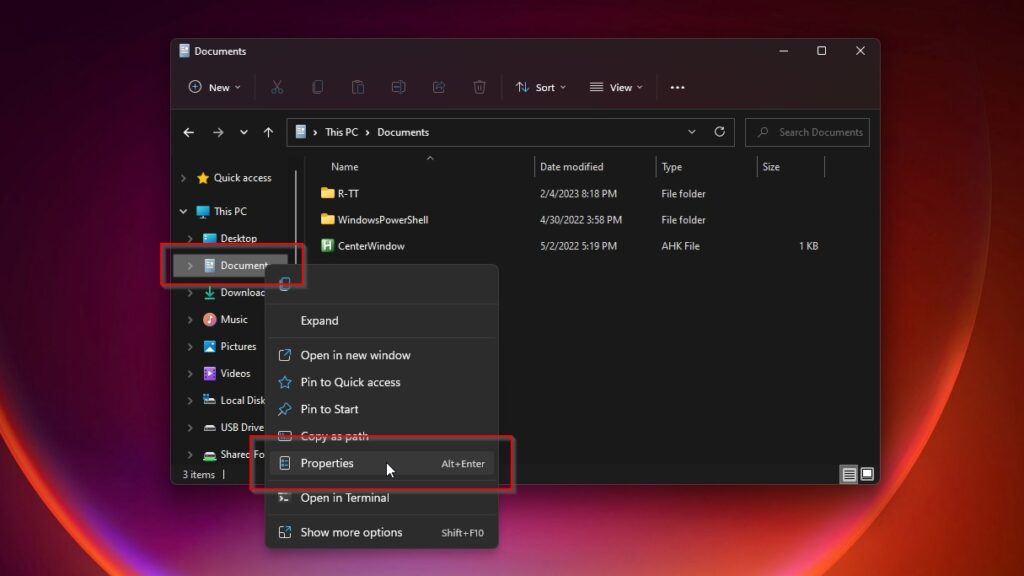
Task: Expand the Pictures tree node chevron
Action: 190,347
